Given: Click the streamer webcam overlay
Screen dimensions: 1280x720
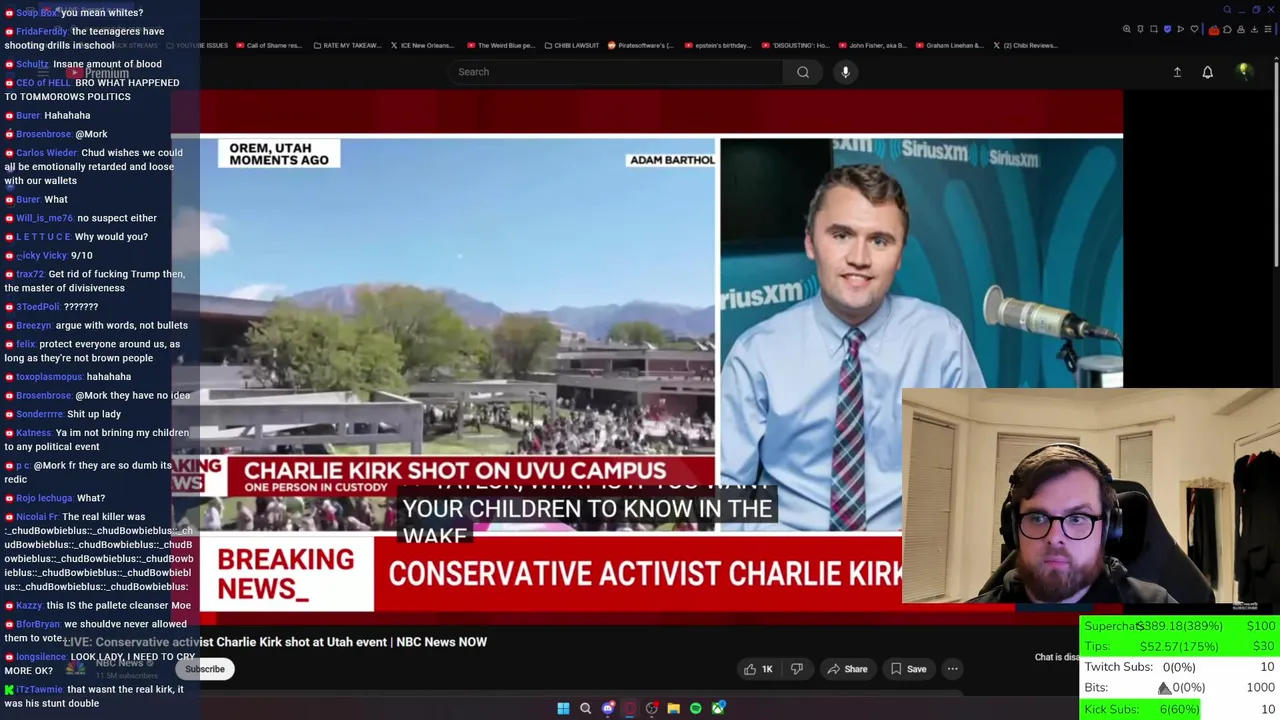Looking at the screenshot, I should pyautogui.click(x=1090, y=497).
